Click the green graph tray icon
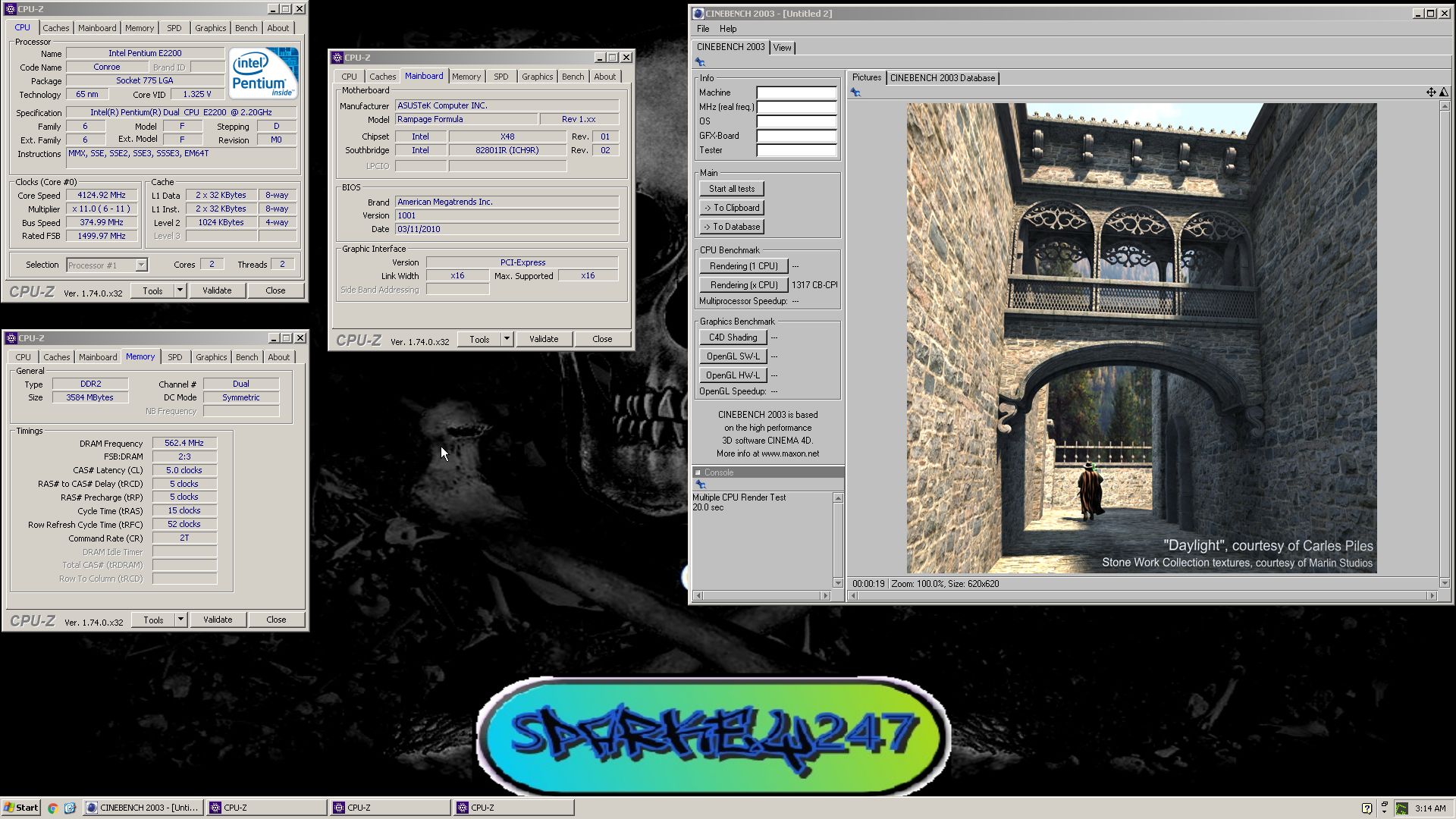This screenshot has width=1456, height=819. click(x=1402, y=808)
